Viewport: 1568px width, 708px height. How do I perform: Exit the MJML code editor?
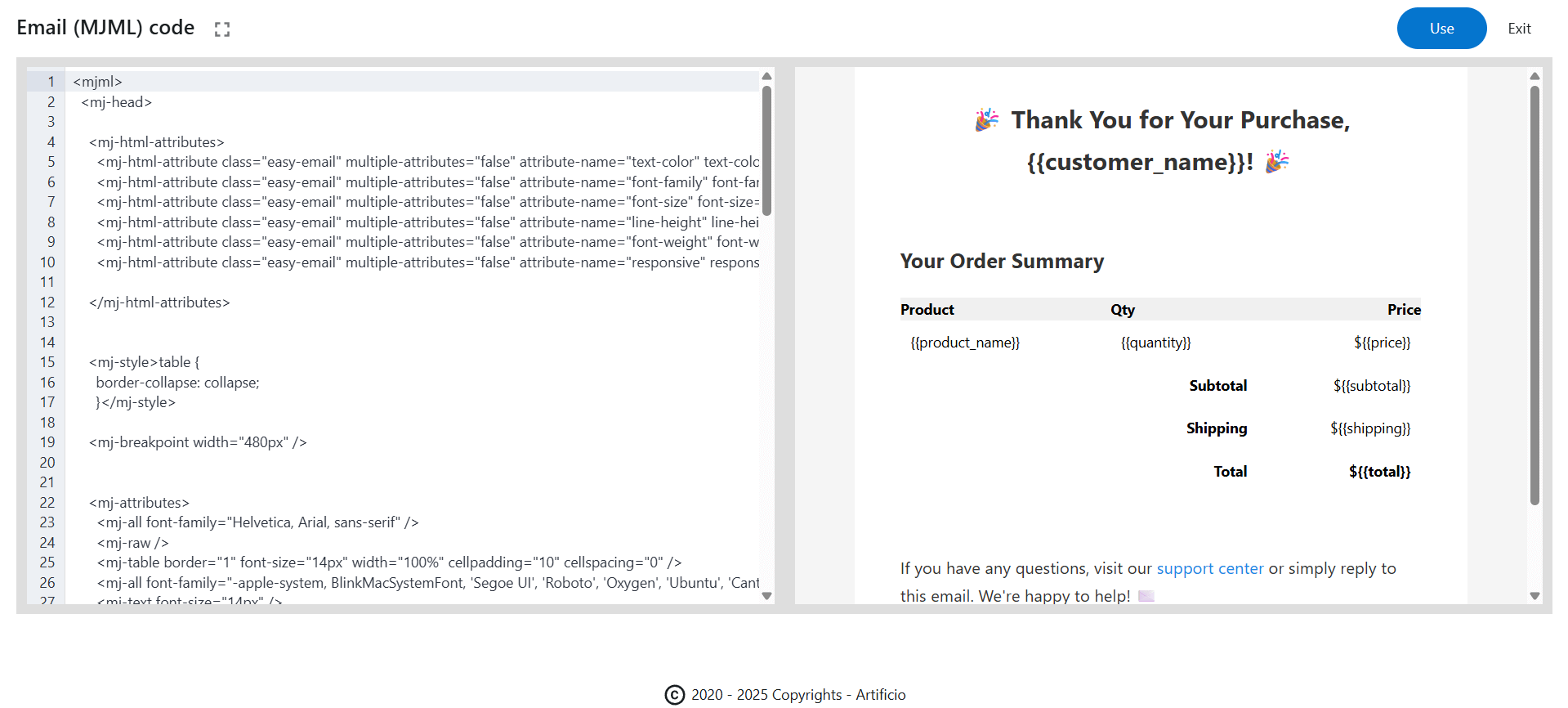click(x=1518, y=29)
